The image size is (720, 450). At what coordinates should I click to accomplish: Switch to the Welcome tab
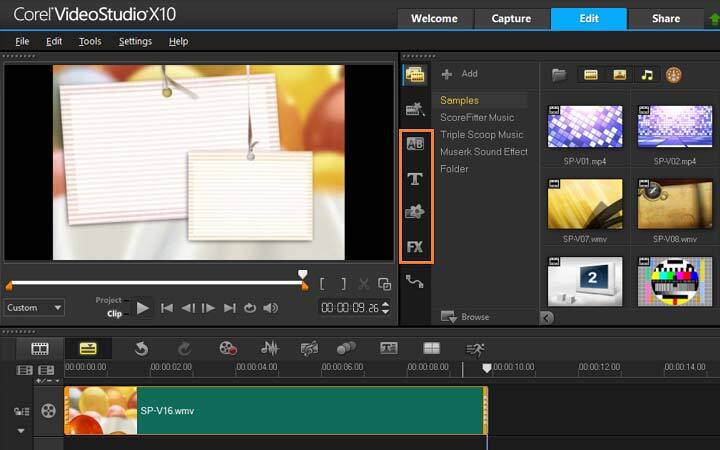pos(434,19)
